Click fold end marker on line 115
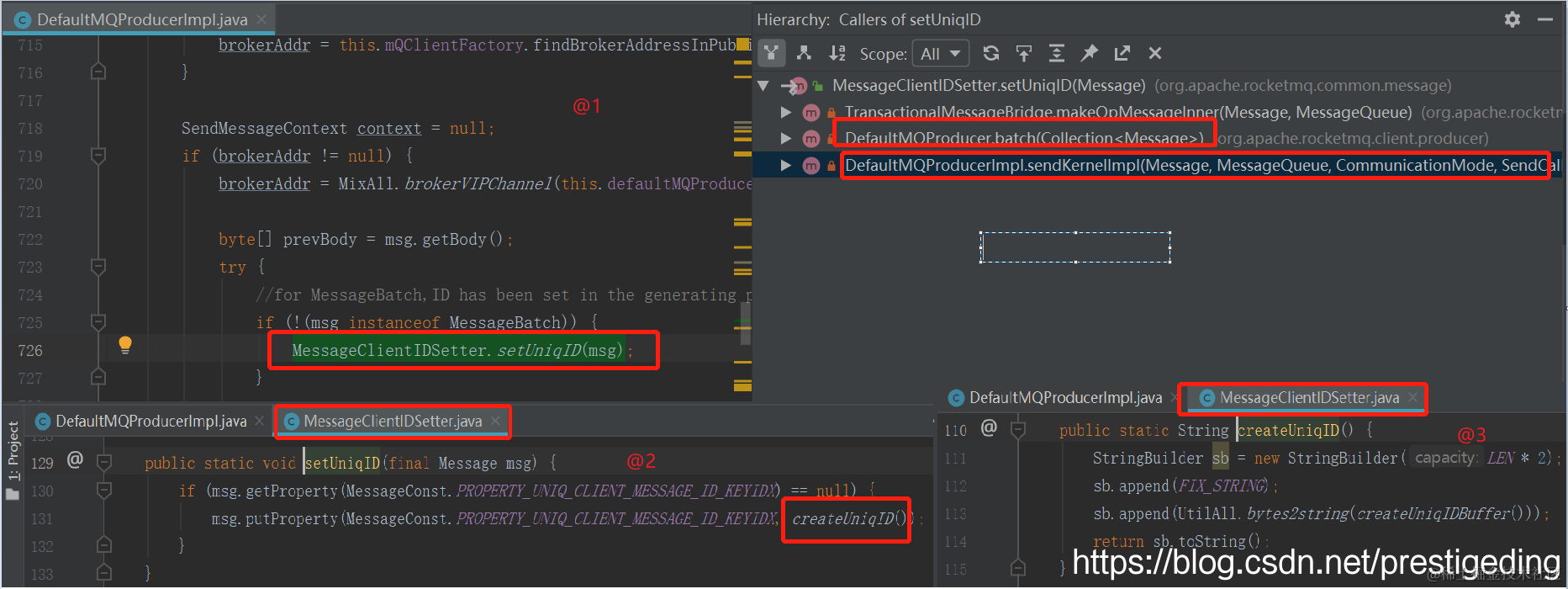 1018,569
